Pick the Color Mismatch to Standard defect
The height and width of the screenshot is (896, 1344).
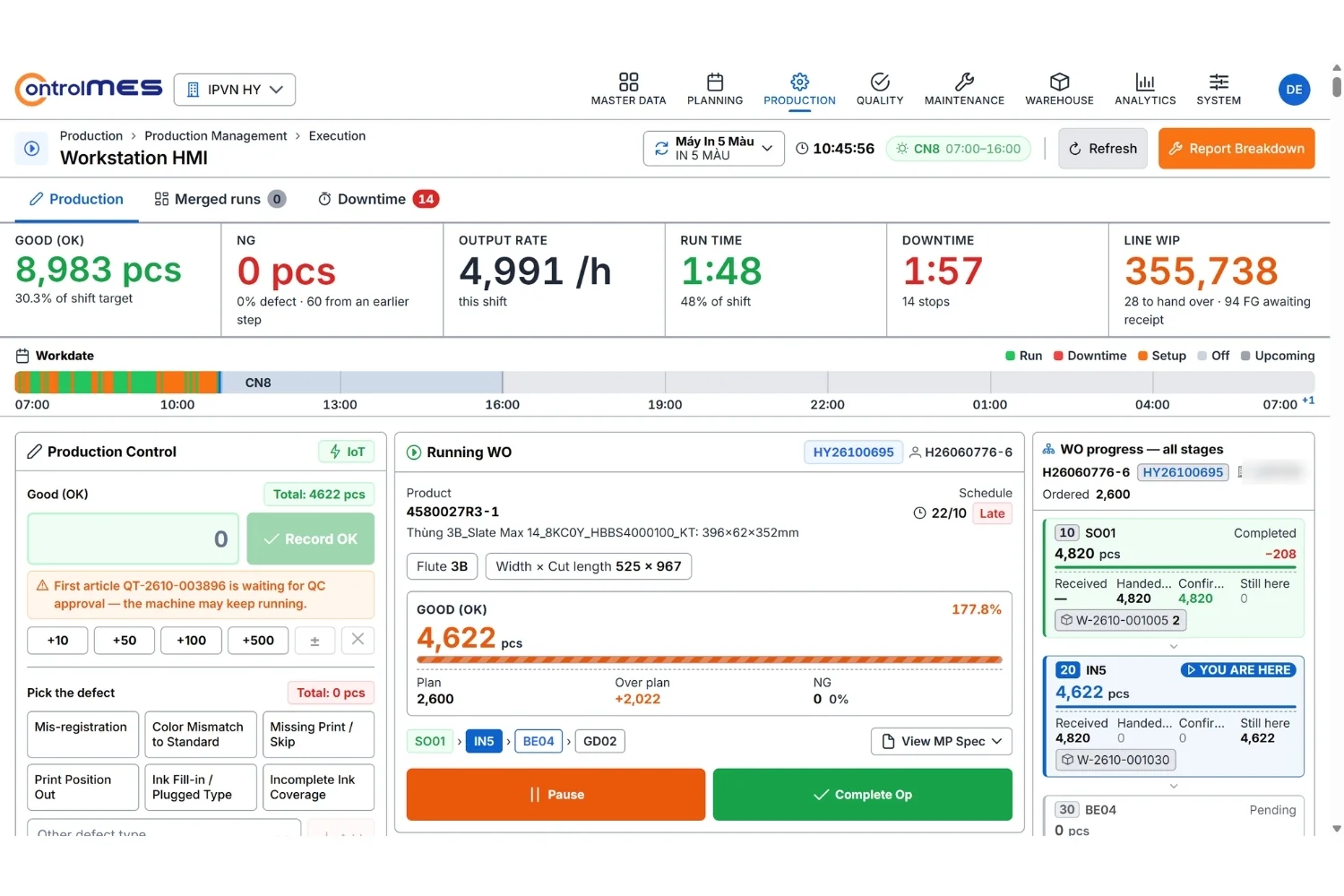pos(201,735)
